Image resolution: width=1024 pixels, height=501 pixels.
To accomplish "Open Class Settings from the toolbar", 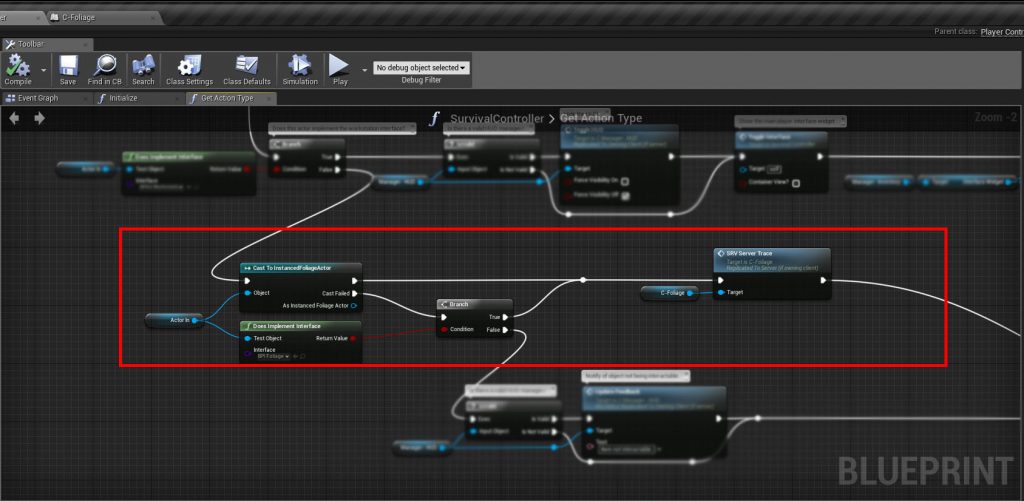I will point(189,66).
